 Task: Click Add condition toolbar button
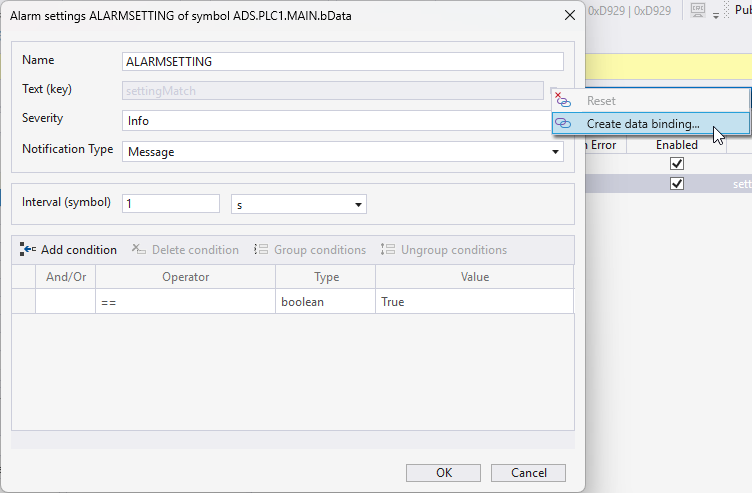(x=68, y=250)
